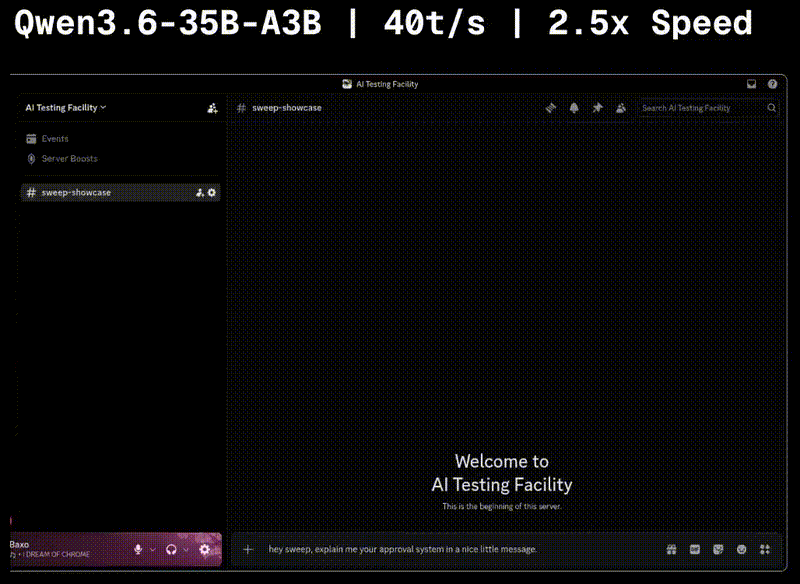Click the AI Testing Facility title bar text
The height and width of the screenshot is (584, 800).
pyautogui.click(x=387, y=84)
